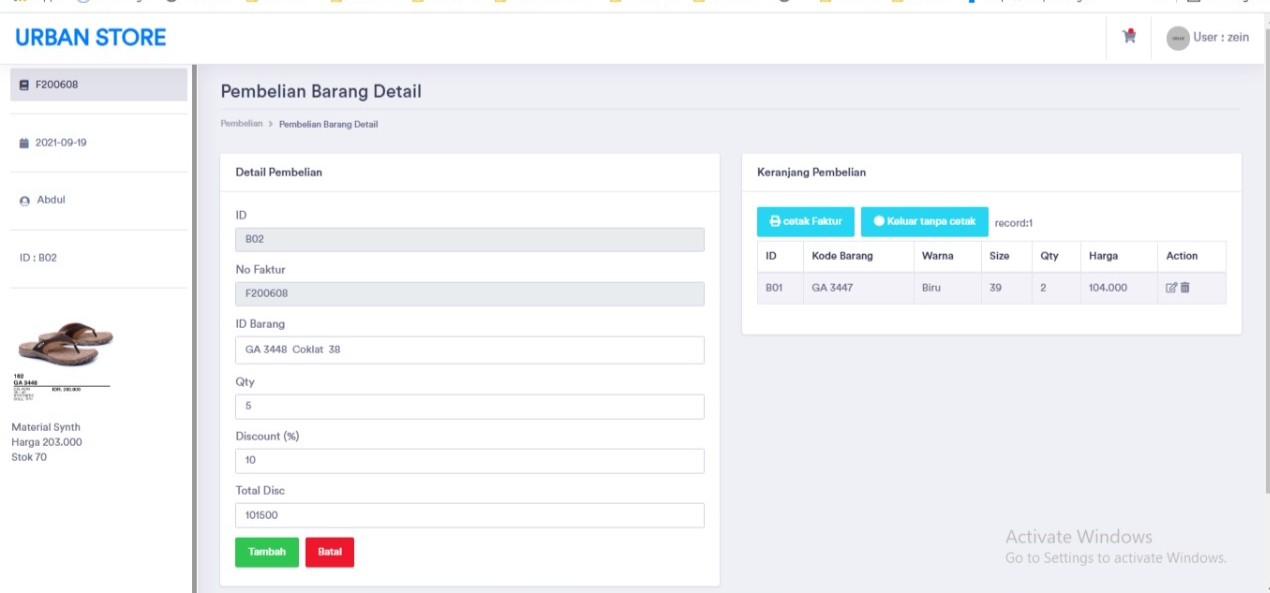This screenshot has width=1270, height=593.
Task: Click the Discount (%) input field
Action: click(469, 461)
